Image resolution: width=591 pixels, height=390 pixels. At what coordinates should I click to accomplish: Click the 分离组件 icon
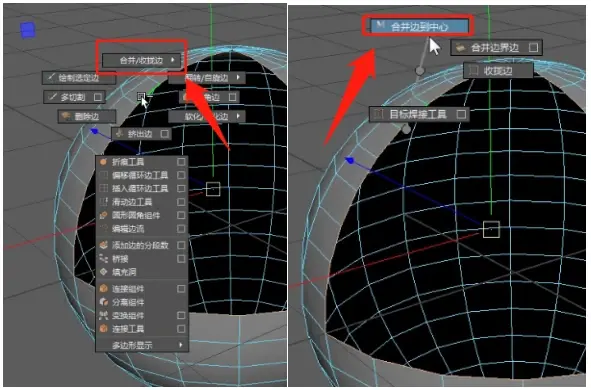pos(104,302)
